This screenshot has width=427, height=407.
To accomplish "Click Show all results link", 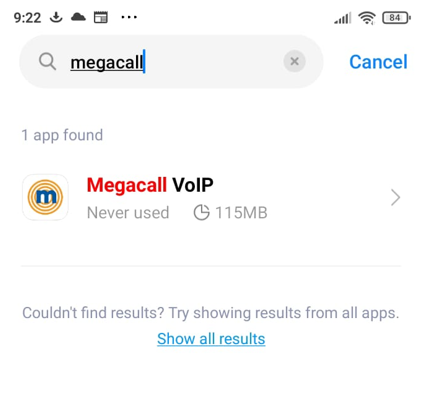I will coord(211,339).
